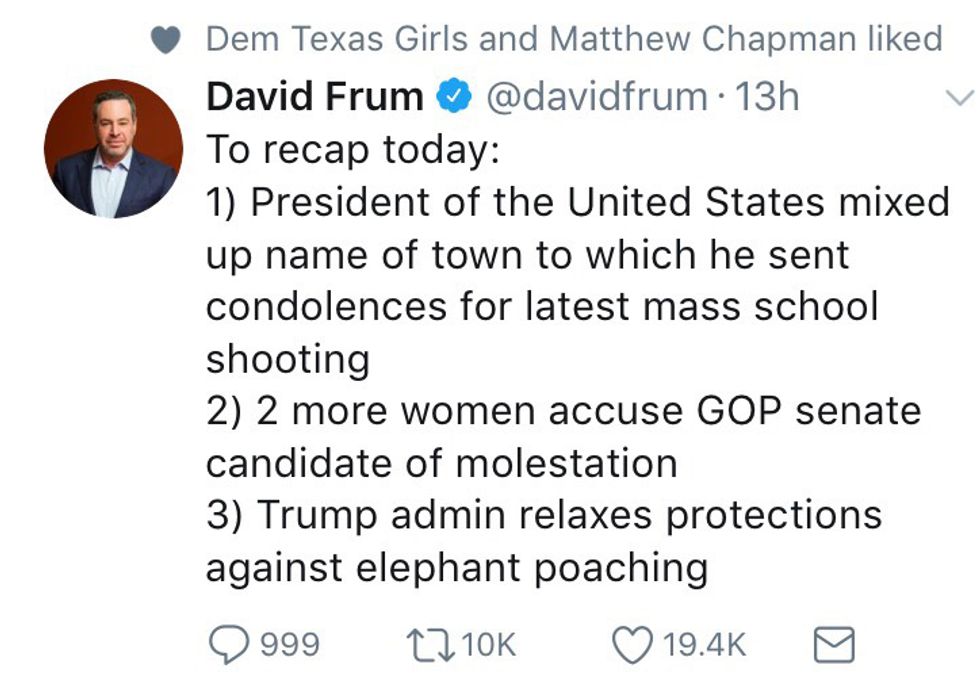Viewport: 980px width, 688px height.
Task: Like the tweet with the heart icon
Action: tap(631, 644)
